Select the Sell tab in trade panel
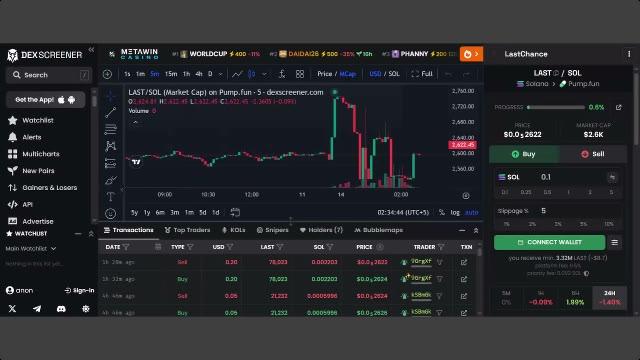Image resolution: width=640 pixels, height=360 pixels. [x=593, y=154]
